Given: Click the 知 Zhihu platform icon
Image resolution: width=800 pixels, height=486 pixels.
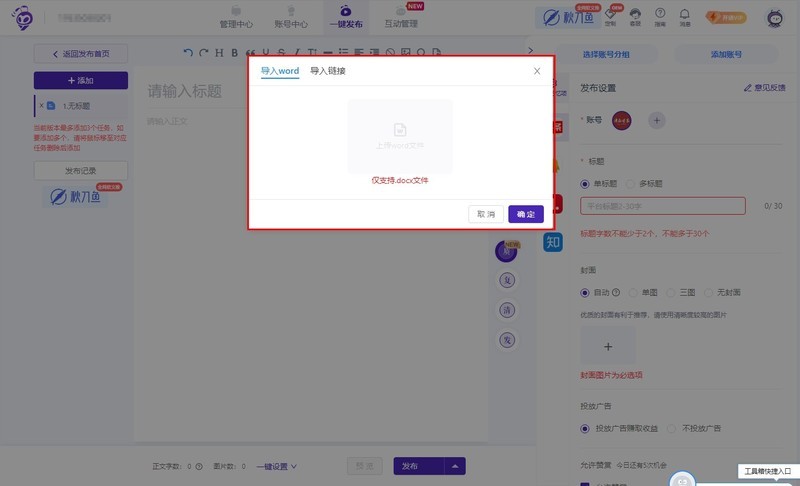Looking at the screenshot, I should 553,242.
